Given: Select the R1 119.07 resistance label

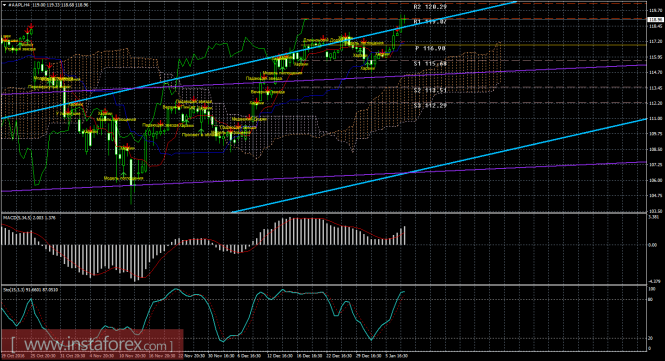Looking at the screenshot, I should coord(430,21).
